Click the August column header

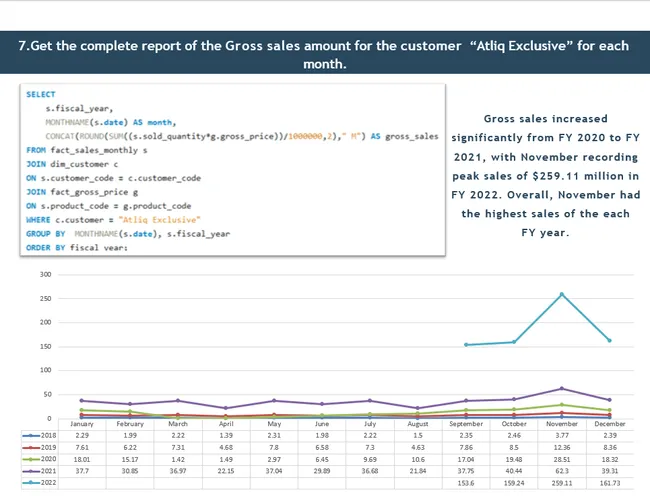pyautogui.click(x=418, y=424)
